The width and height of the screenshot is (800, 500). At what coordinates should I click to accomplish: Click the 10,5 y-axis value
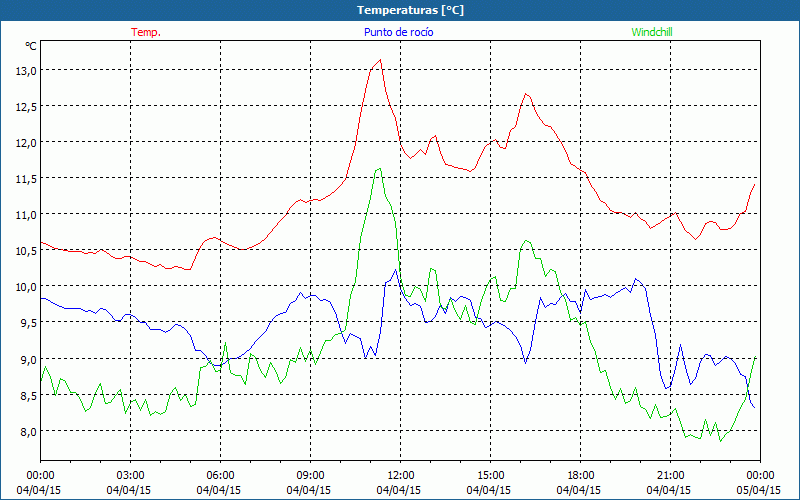pyautogui.click(x=27, y=251)
